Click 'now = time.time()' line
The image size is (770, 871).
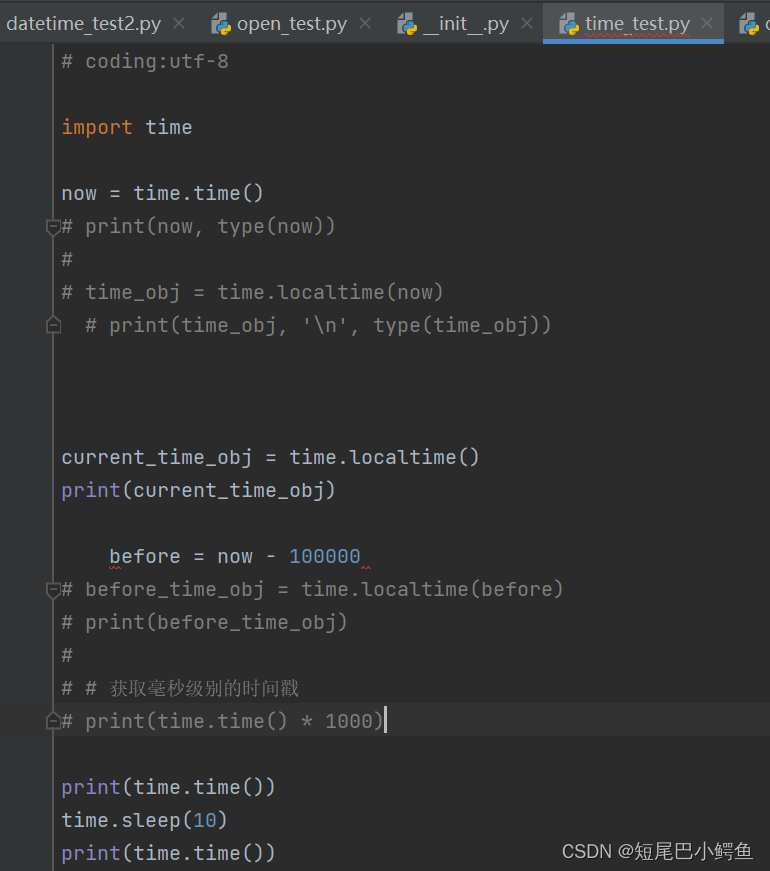tap(162, 193)
